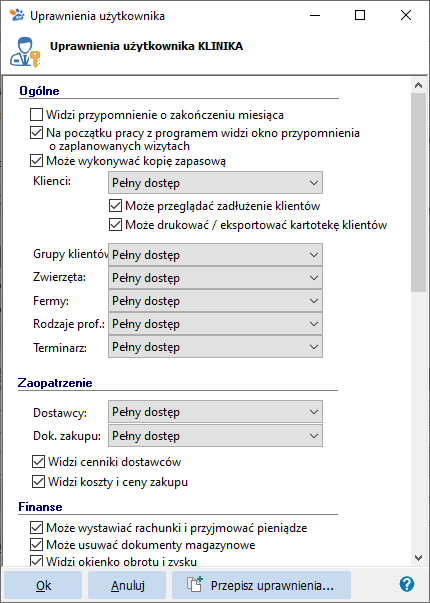430x603 pixels.
Task: Click the copy icon on Przepisz uprawnienia
Action: click(x=195, y=585)
